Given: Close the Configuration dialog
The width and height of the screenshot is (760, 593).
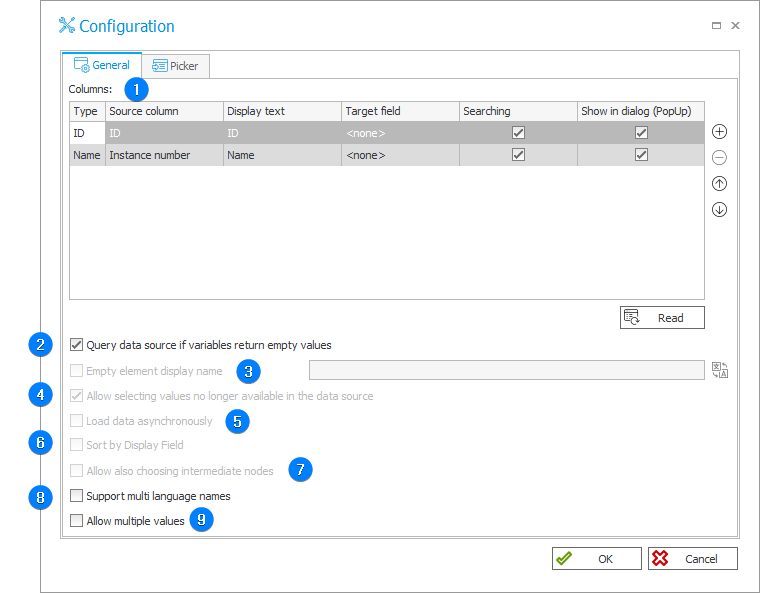Looking at the screenshot, I should [x=735, y=26].
